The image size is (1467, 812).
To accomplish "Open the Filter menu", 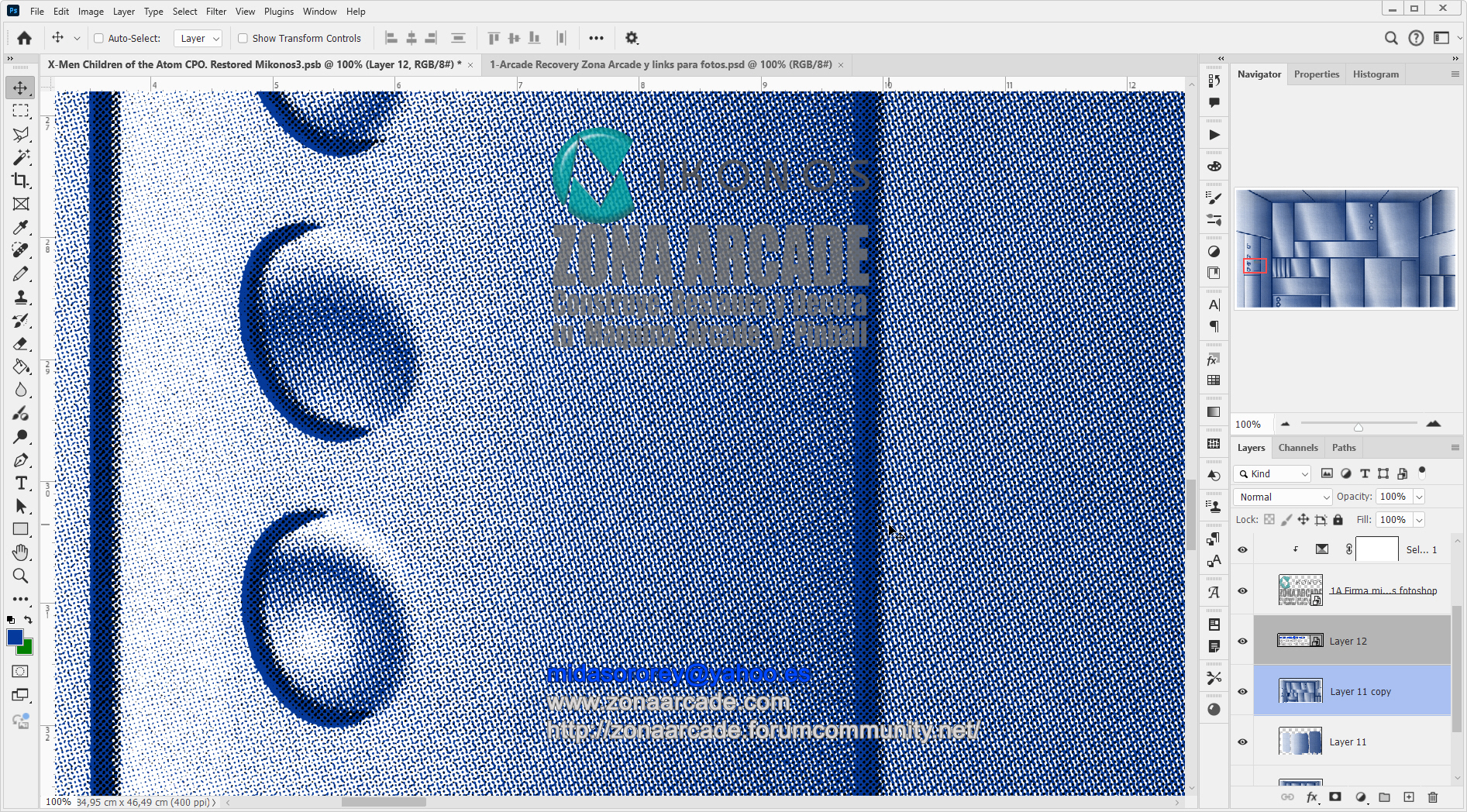I will coord(216,12).
